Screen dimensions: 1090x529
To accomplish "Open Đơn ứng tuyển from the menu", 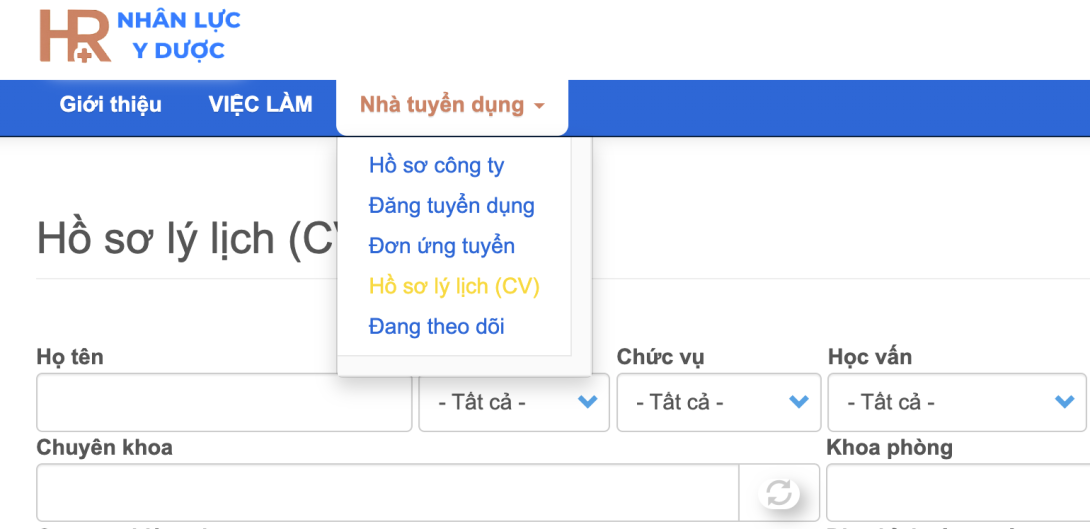I will click(x=441, y=246).
